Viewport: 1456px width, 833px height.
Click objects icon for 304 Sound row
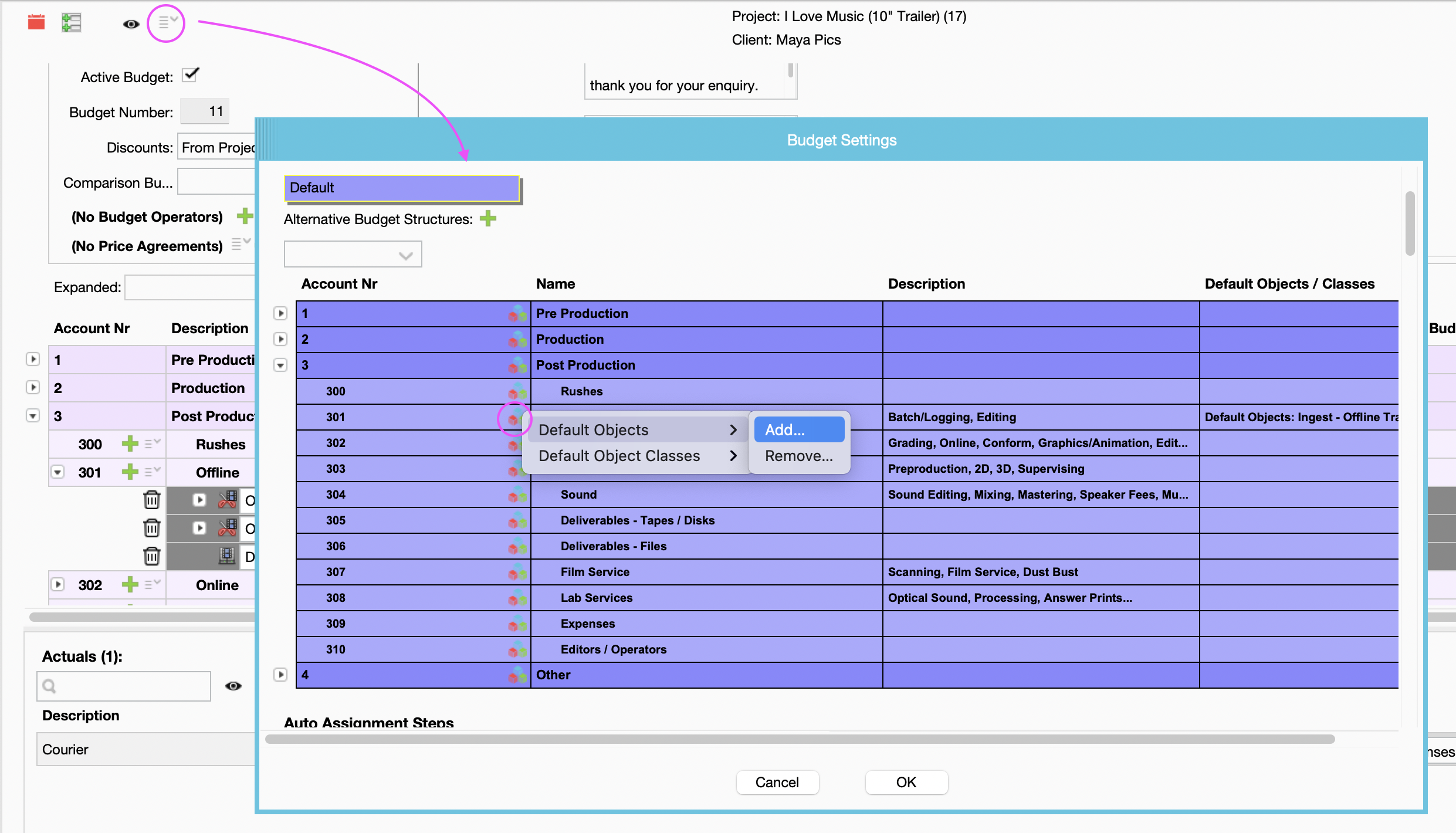click(517, 495)
